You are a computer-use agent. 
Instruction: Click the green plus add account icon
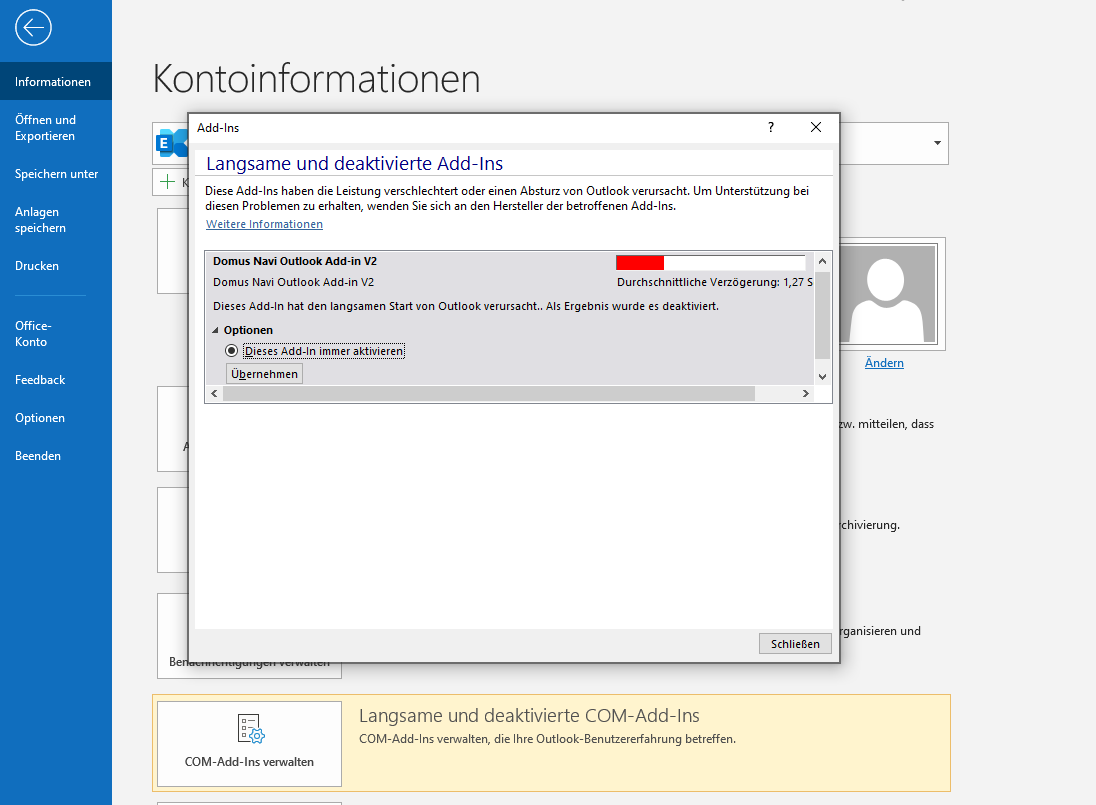[x=168, y=182]
